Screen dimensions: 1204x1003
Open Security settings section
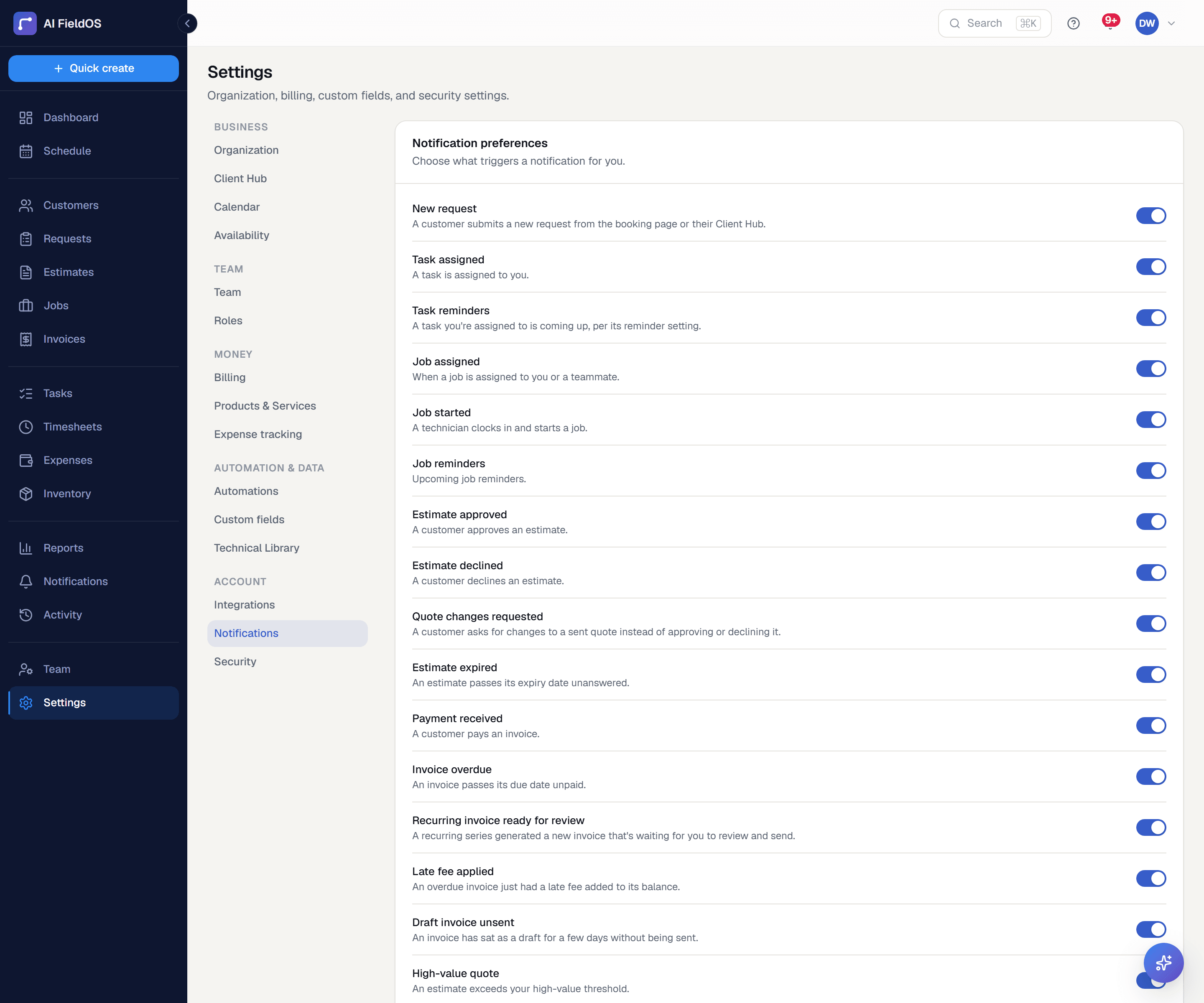coord(287,662)
